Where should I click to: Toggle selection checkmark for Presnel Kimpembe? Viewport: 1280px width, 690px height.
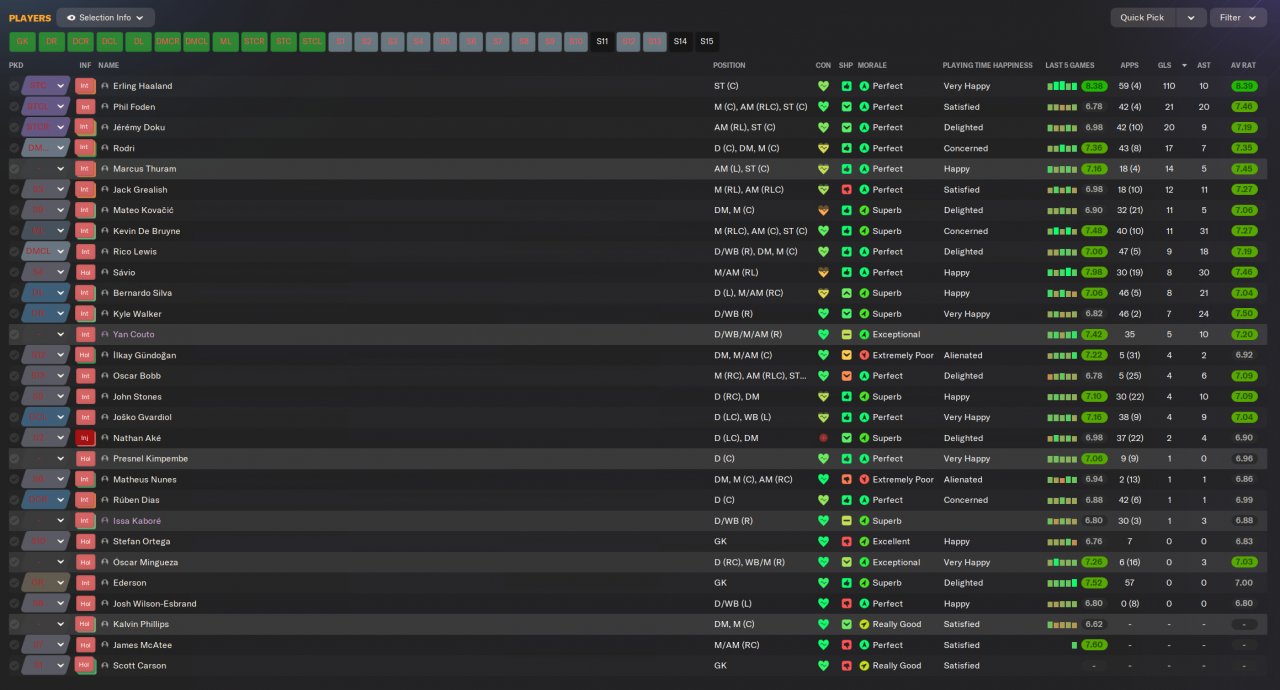(14, 459)
